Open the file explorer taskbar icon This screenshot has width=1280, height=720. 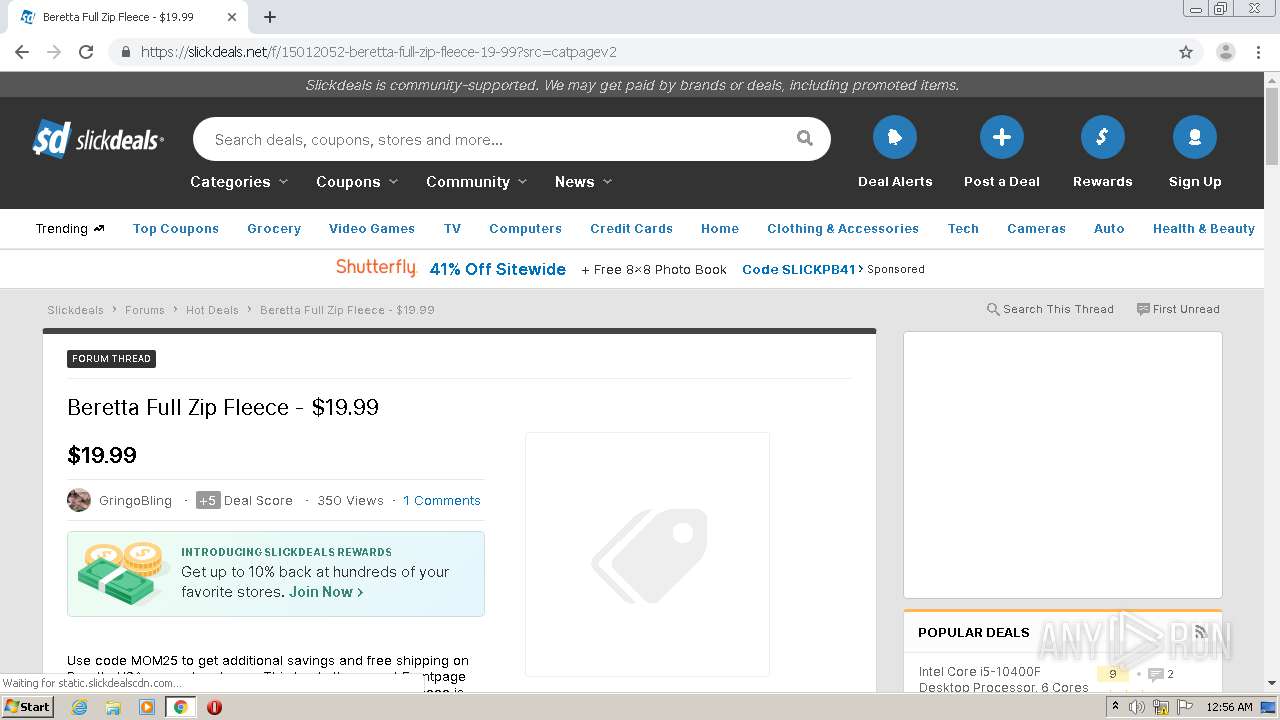tap(113, 707)
